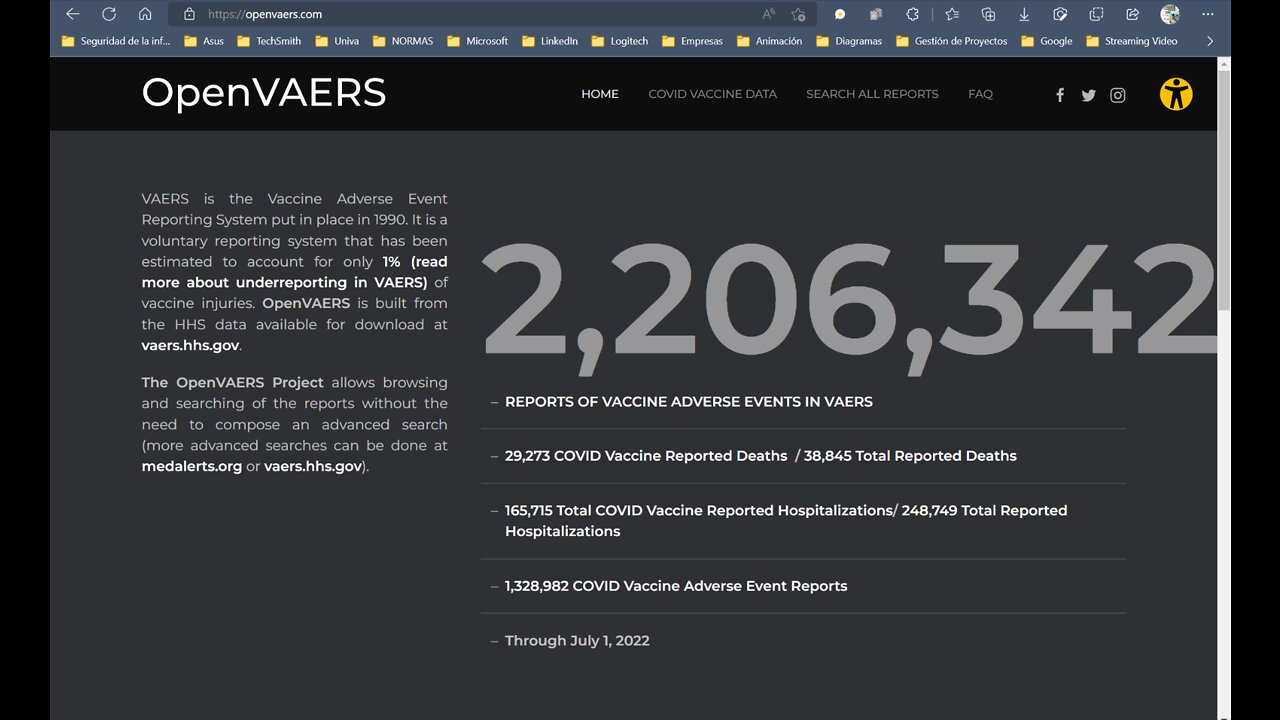Viewport: 1280px width, 720px height.
Task: Open 1,328,982 COVID Vaccine Adverse Event Reports
Action: 676,586
